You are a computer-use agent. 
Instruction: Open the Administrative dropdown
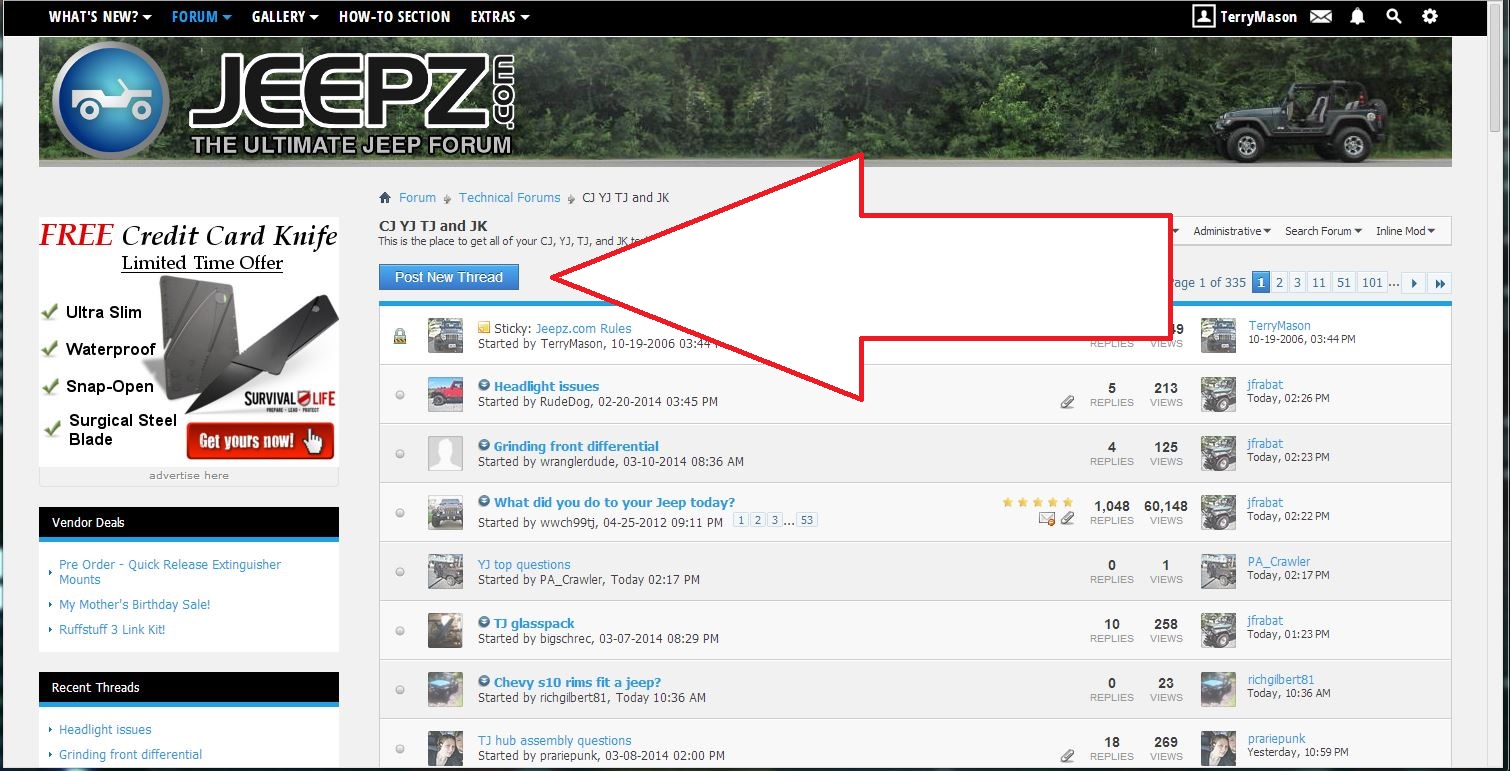(x=1232, y=231)
